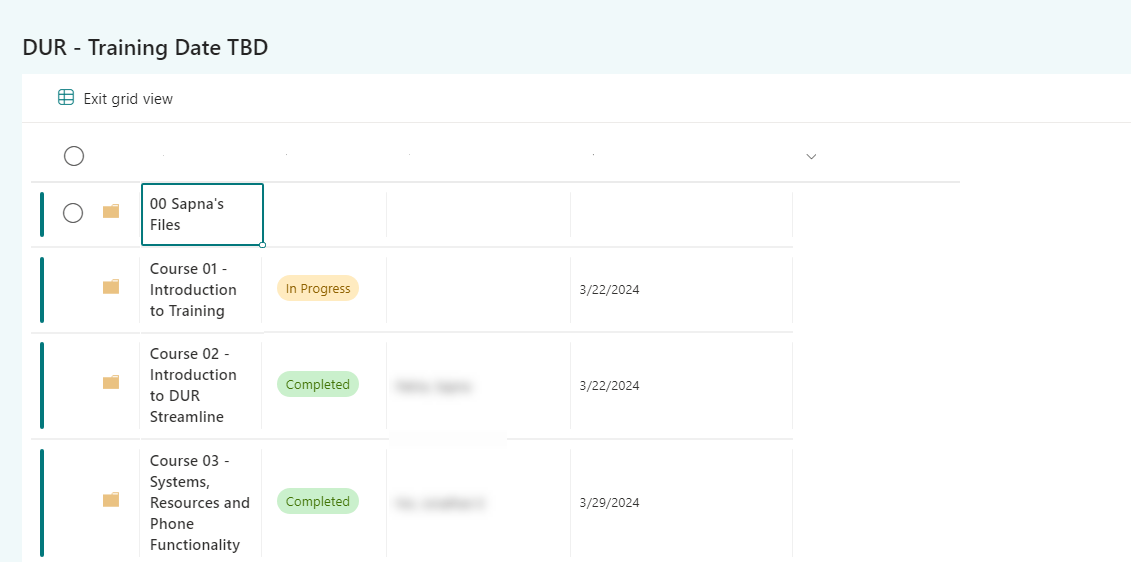Click cell fill handle on Sapna's Files cell
This screenshot has width=1131, height=562.
pyautogui.click(x=263, y=245)
